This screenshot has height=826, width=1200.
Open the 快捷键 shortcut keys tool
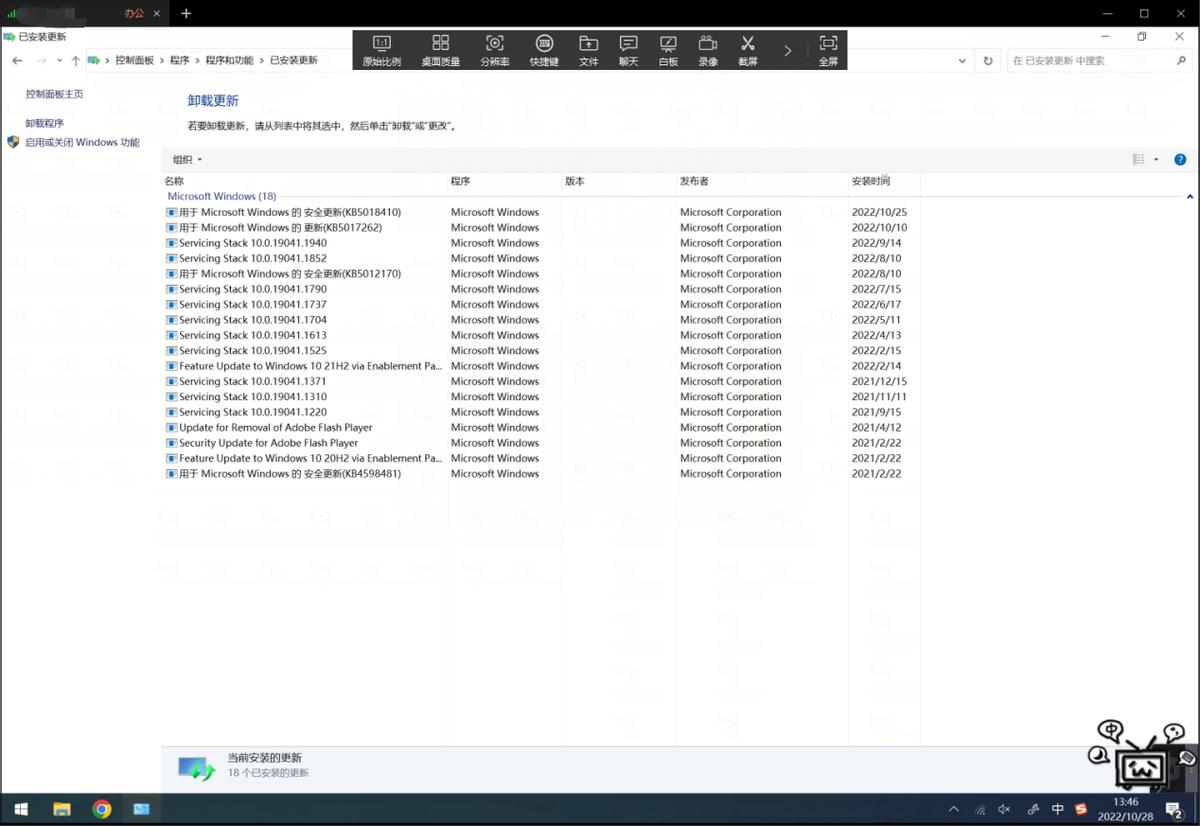(x=544, y=50)
